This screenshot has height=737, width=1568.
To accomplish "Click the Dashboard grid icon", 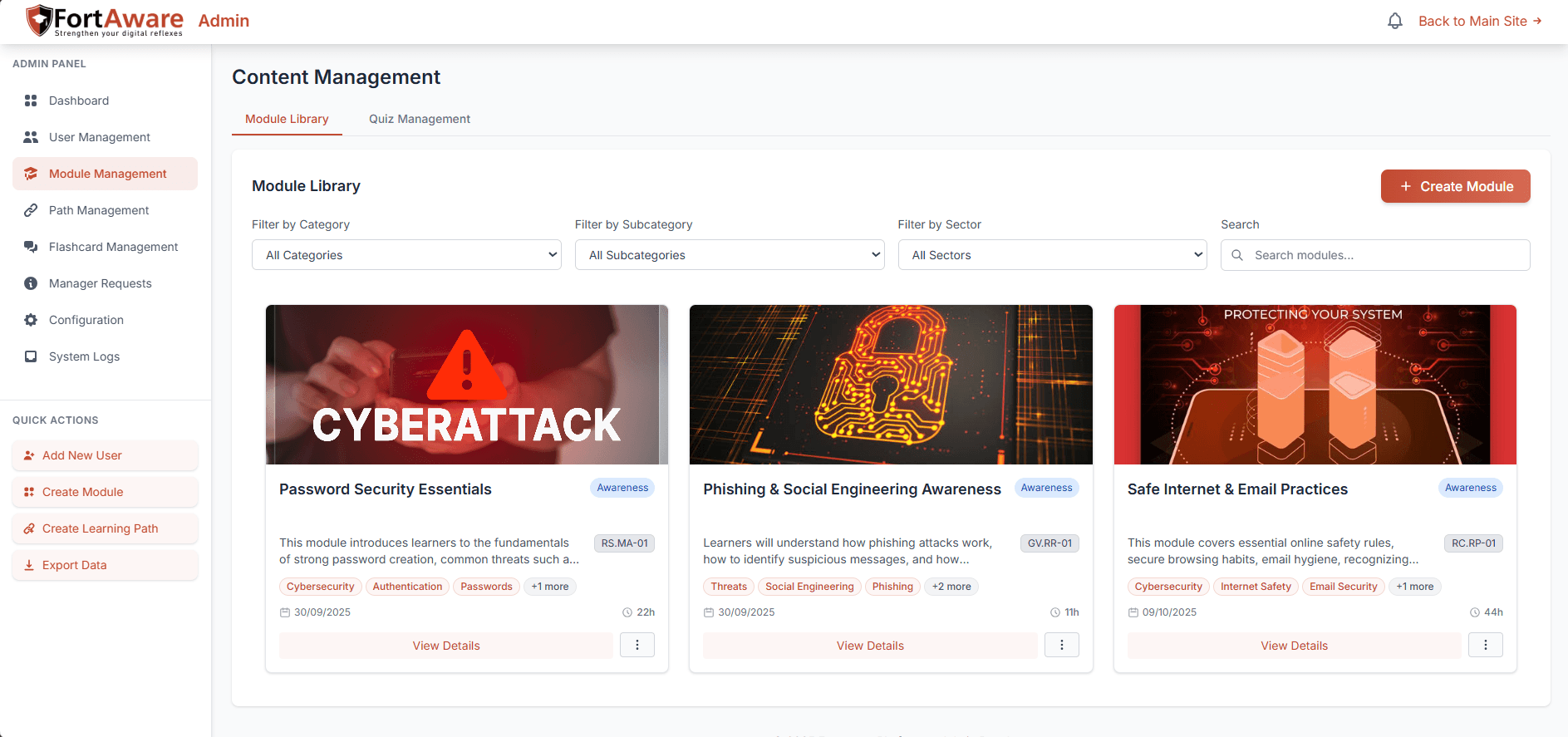I will pos(31,101).
